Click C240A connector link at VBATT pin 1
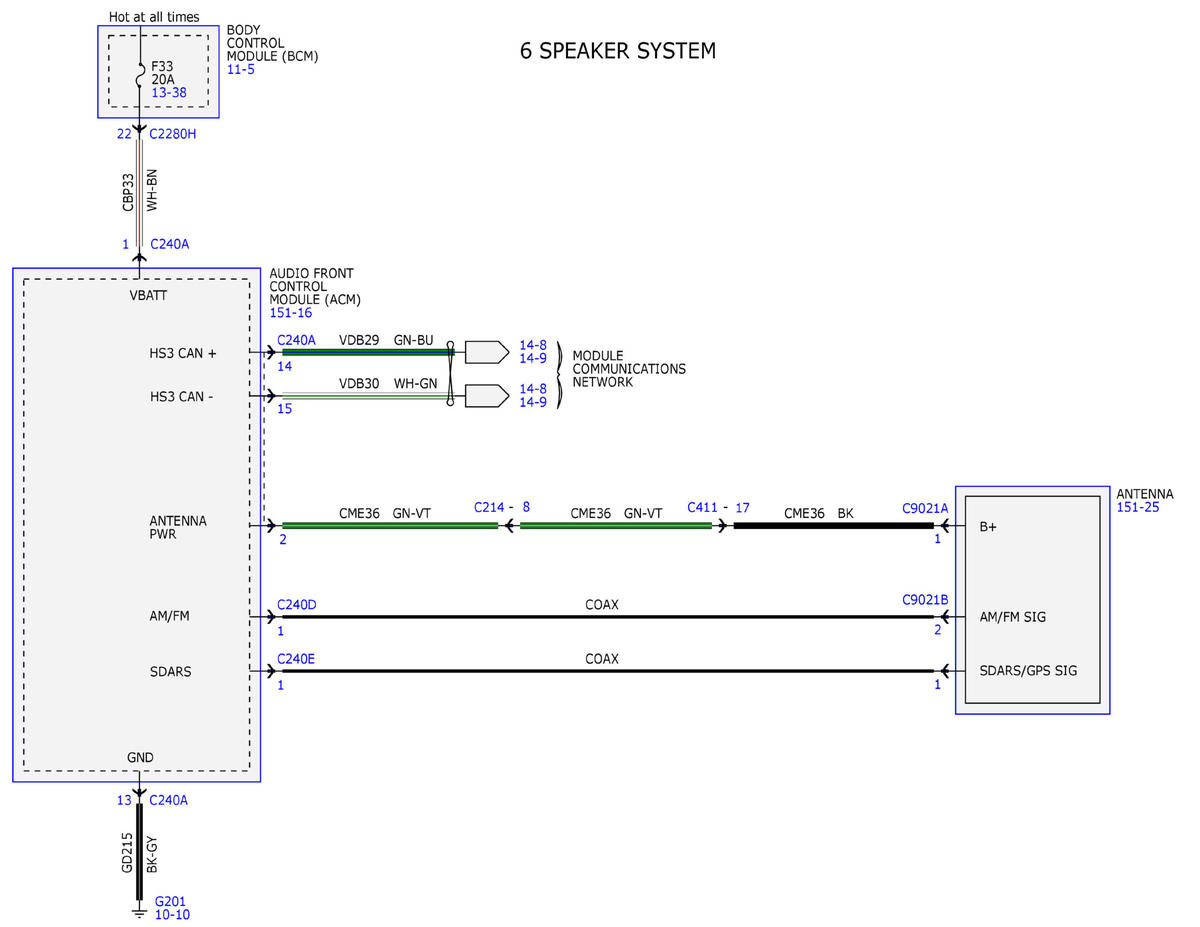Screen dimensions: 1200x927 coord(169,243)
